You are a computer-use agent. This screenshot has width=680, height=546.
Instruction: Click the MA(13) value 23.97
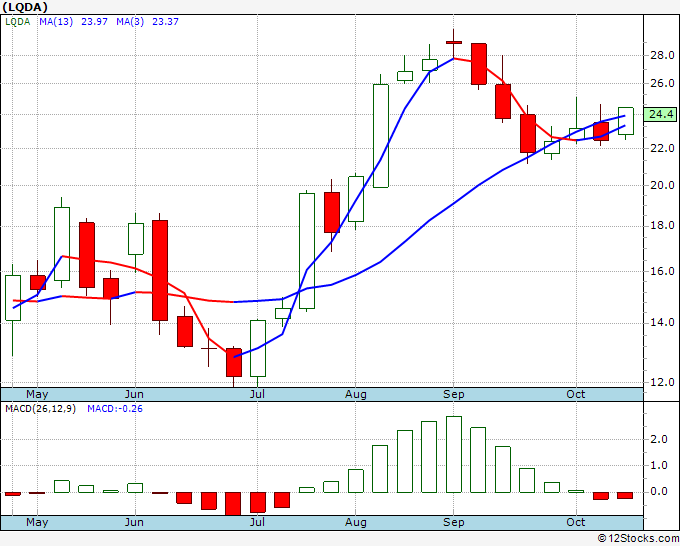(x=94, y=22)
